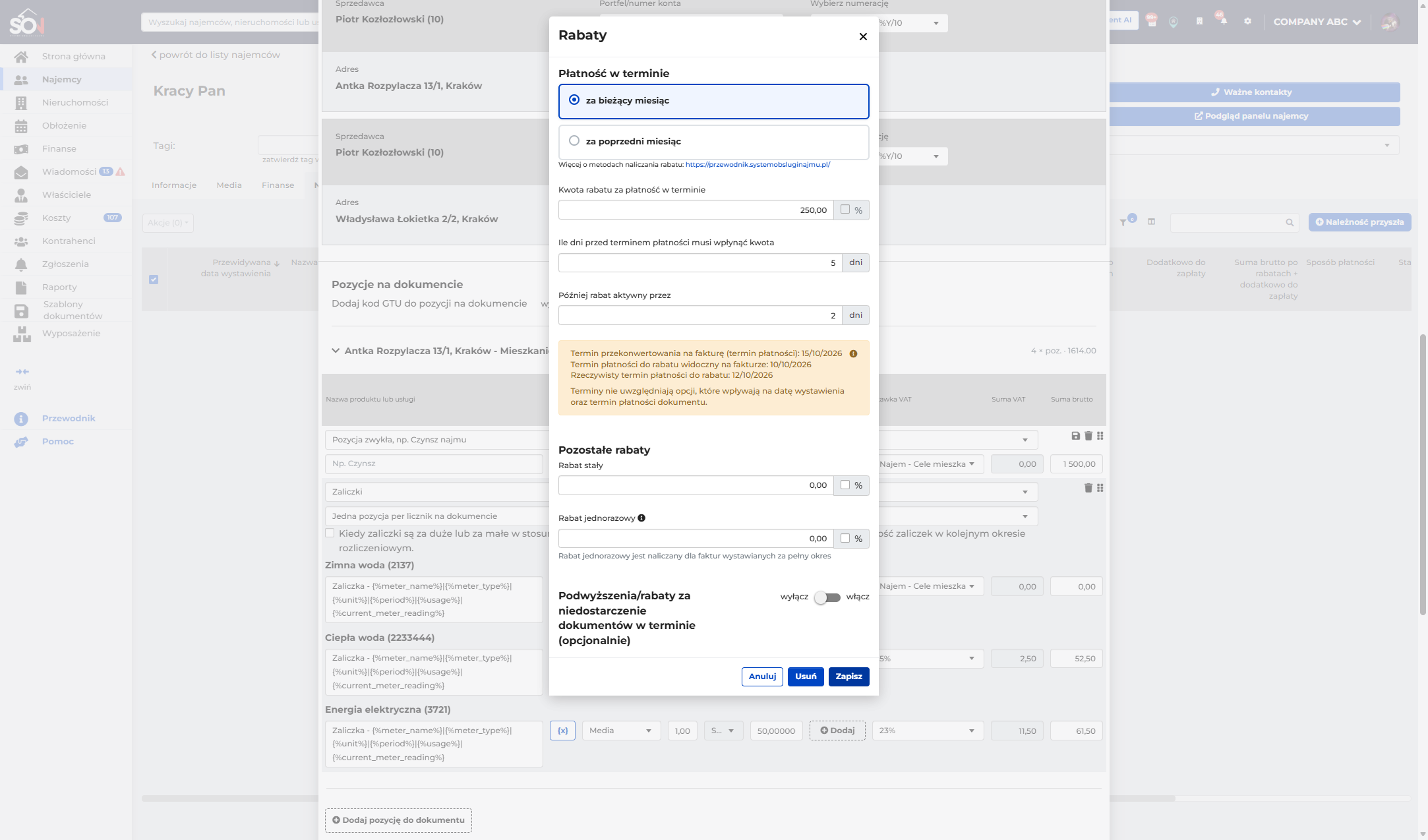Open Media category dropdown in energy row

point(621,731)
